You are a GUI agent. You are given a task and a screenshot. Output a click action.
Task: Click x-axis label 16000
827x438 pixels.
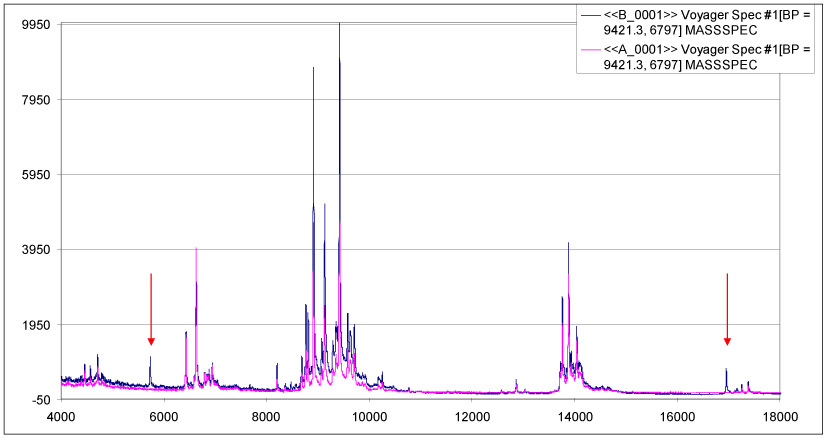pyautogui.click(x=677, y=416)
